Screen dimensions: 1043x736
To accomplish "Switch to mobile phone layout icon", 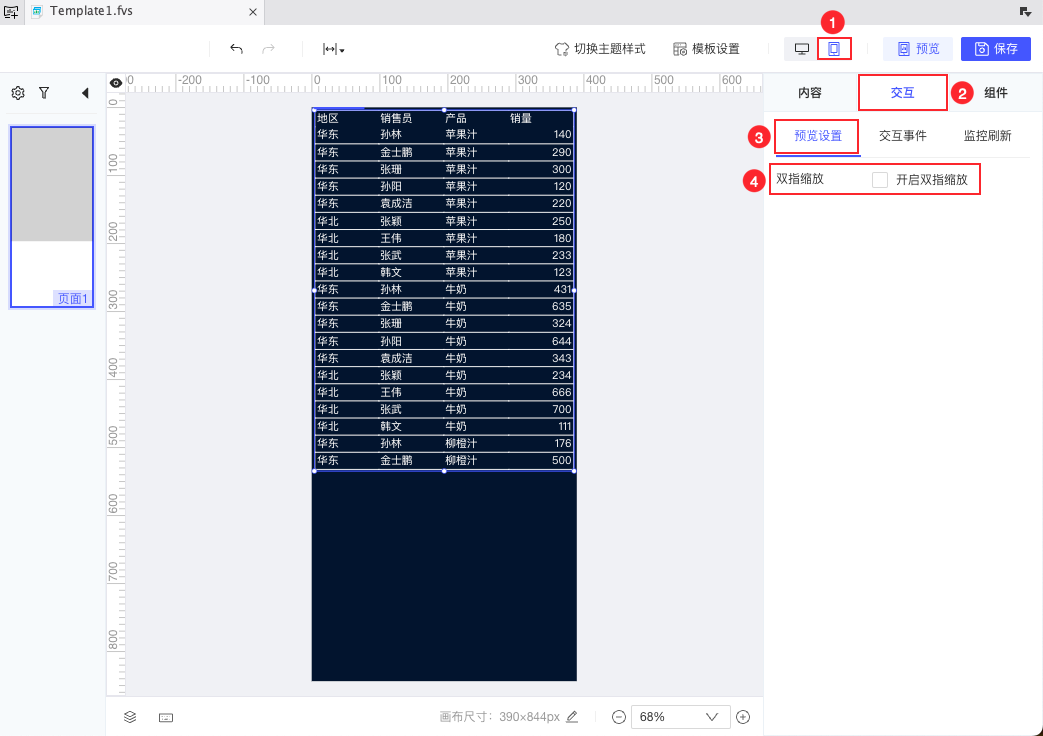I will [x=833, y=49].
